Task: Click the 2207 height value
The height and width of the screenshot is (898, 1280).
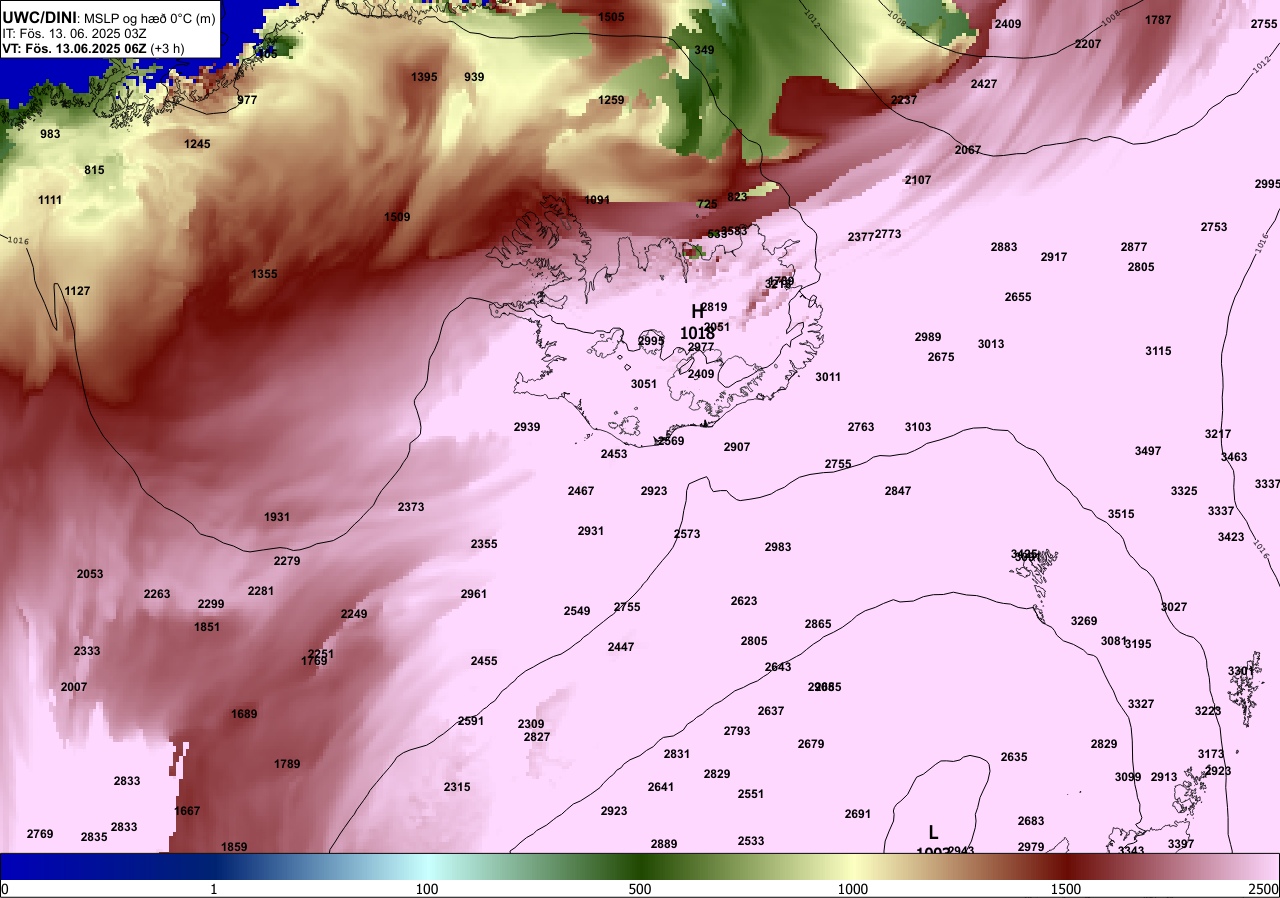Action: pos(1088,44)
